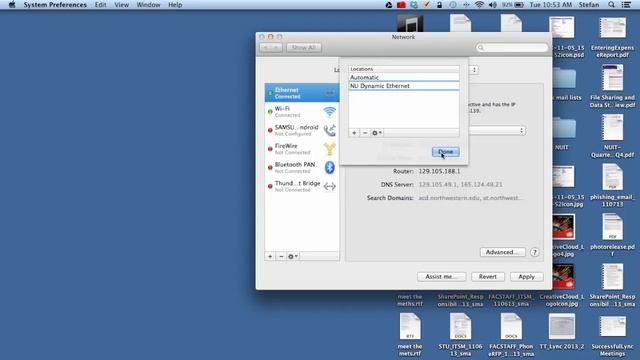Viewport: 640px width, 360px height.
Task: Select the Wi-Fi service icon
Action: tap(329, 112)
